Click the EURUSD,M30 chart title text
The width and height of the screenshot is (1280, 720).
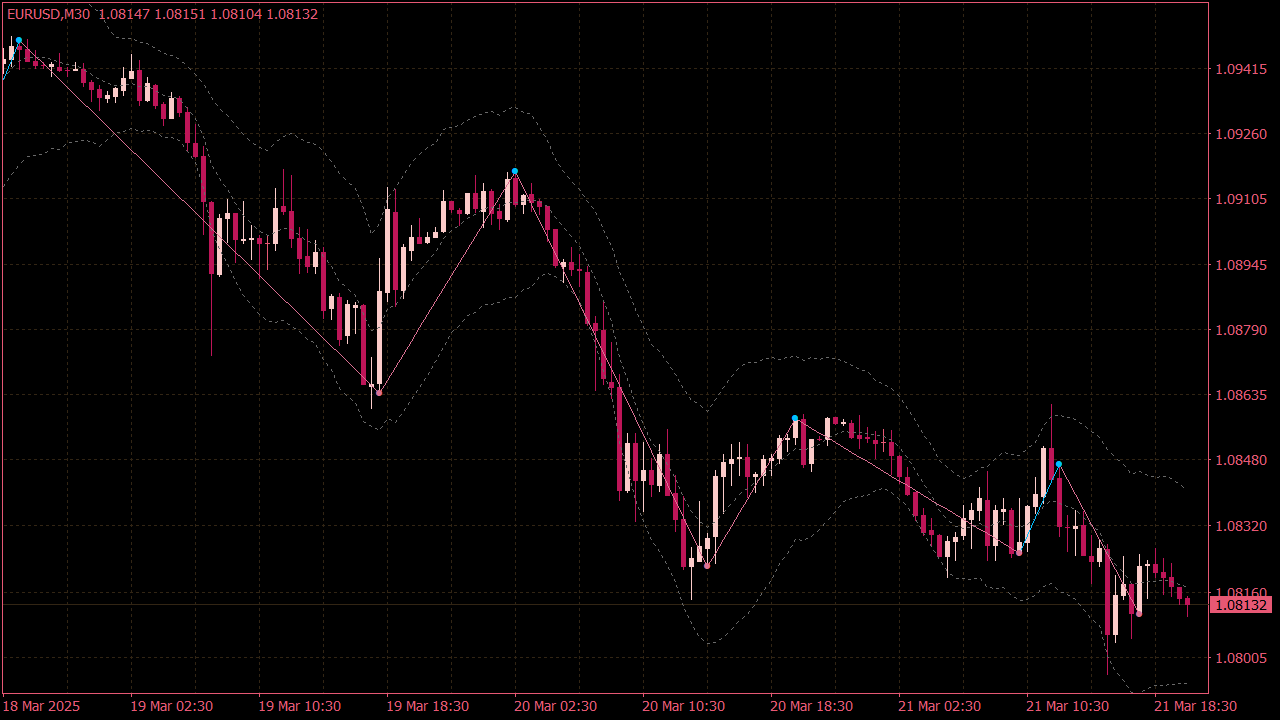(x=48, y=14)
